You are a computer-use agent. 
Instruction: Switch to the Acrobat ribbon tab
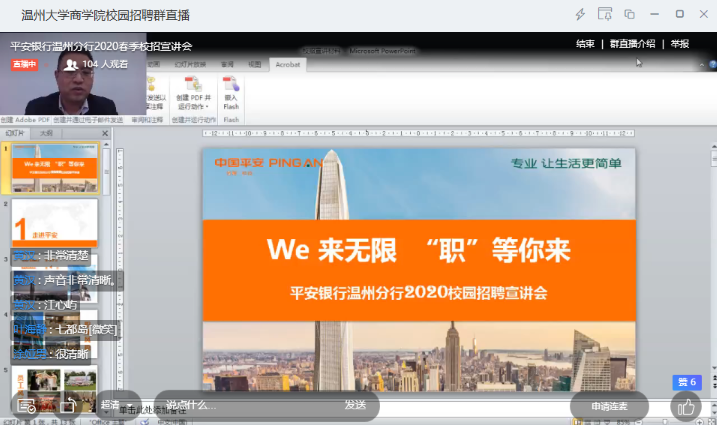287,64
